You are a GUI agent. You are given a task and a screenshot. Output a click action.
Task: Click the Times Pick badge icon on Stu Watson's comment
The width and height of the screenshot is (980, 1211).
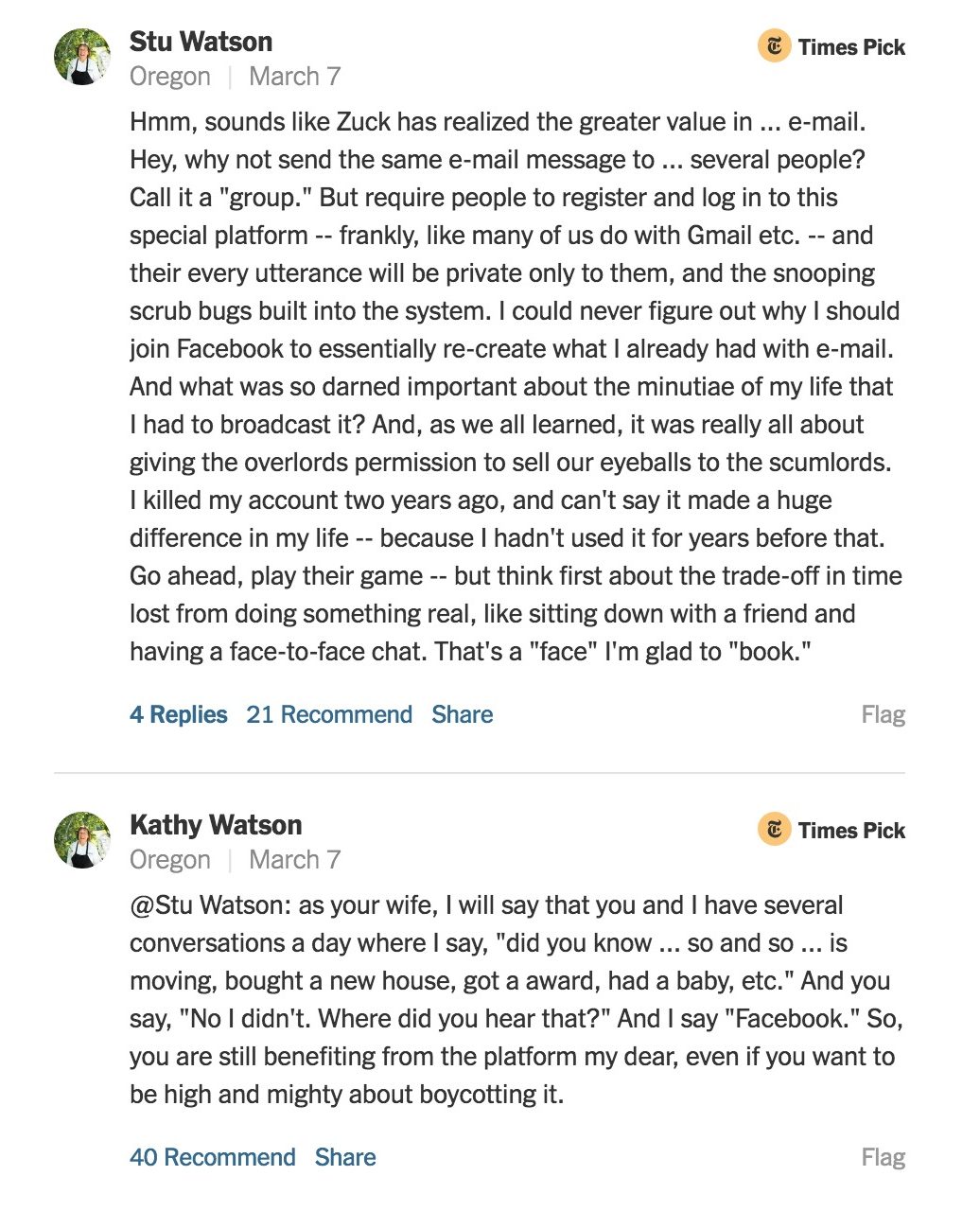[x=774, y=45]
